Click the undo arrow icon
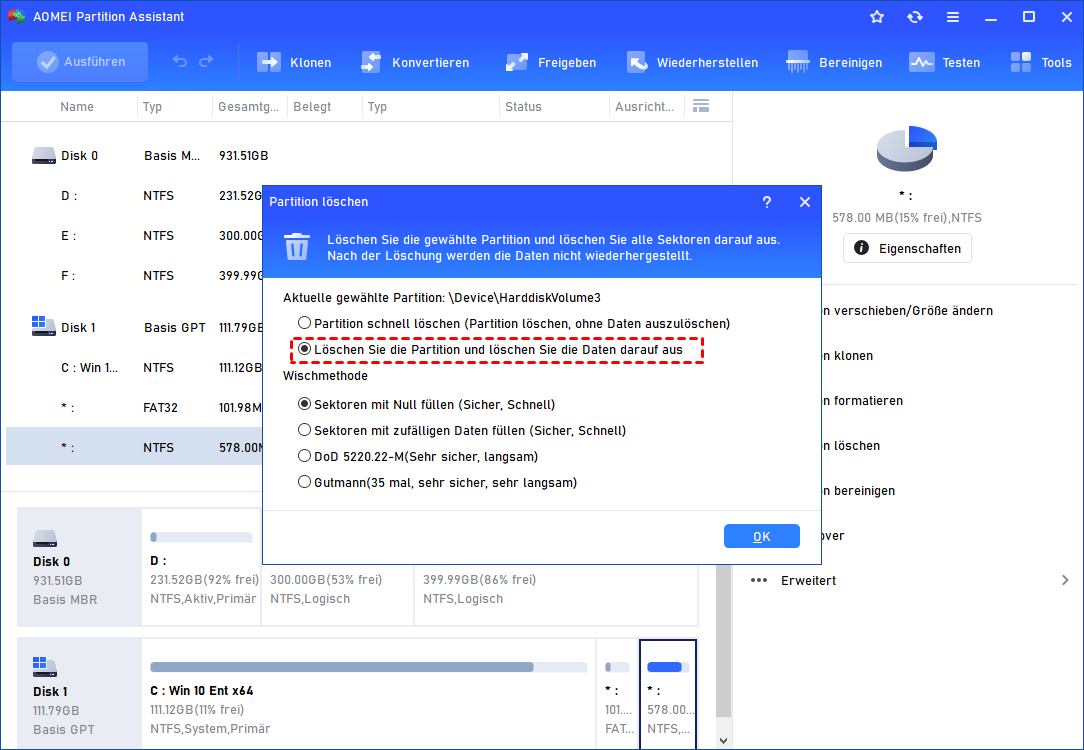The height and width of the screenshot is (750, 1084). coord(180,62)
